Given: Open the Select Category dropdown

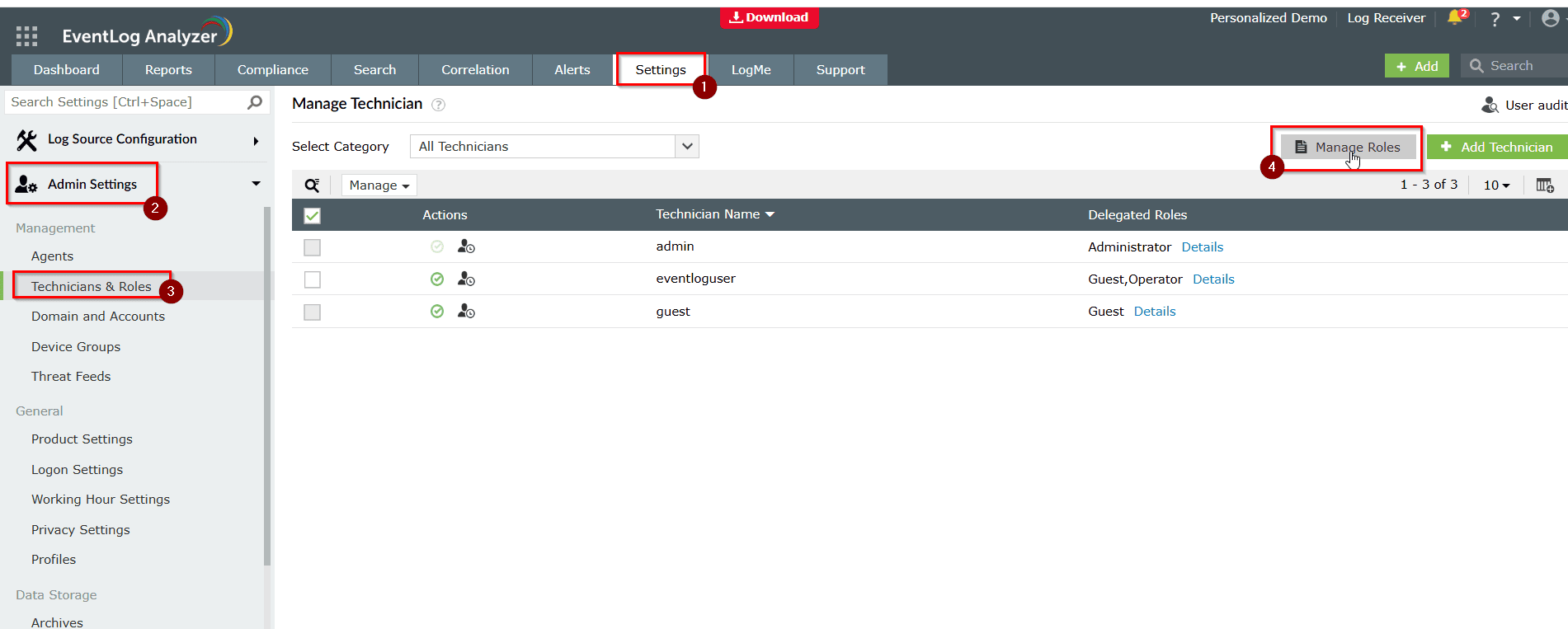Looking at the screenshot, I should point(554,147).
